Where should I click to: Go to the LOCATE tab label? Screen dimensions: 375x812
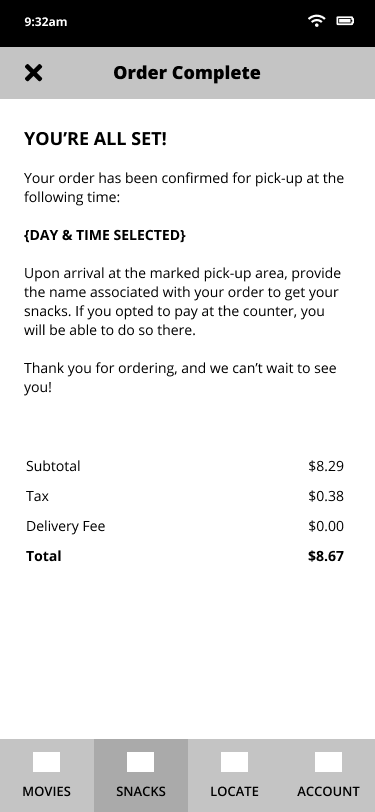pyautogui.click(x=234, y=791)
